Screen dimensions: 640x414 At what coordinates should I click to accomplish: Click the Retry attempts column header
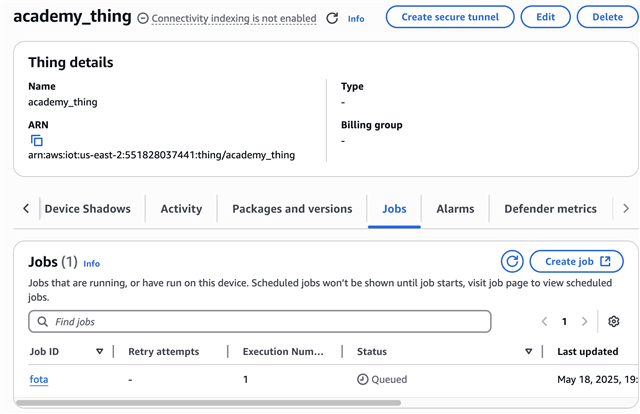pyautogui.click(x=164, y=351)
